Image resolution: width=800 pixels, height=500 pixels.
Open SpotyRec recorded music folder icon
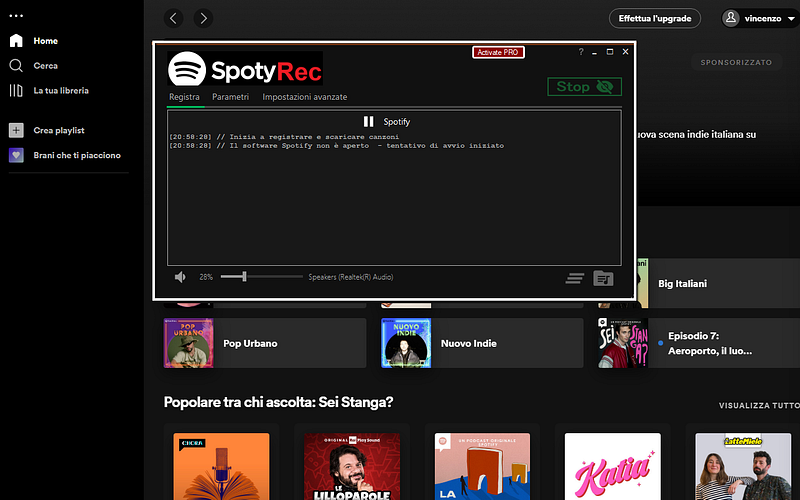pyautogui.click(x=603, y=279)
